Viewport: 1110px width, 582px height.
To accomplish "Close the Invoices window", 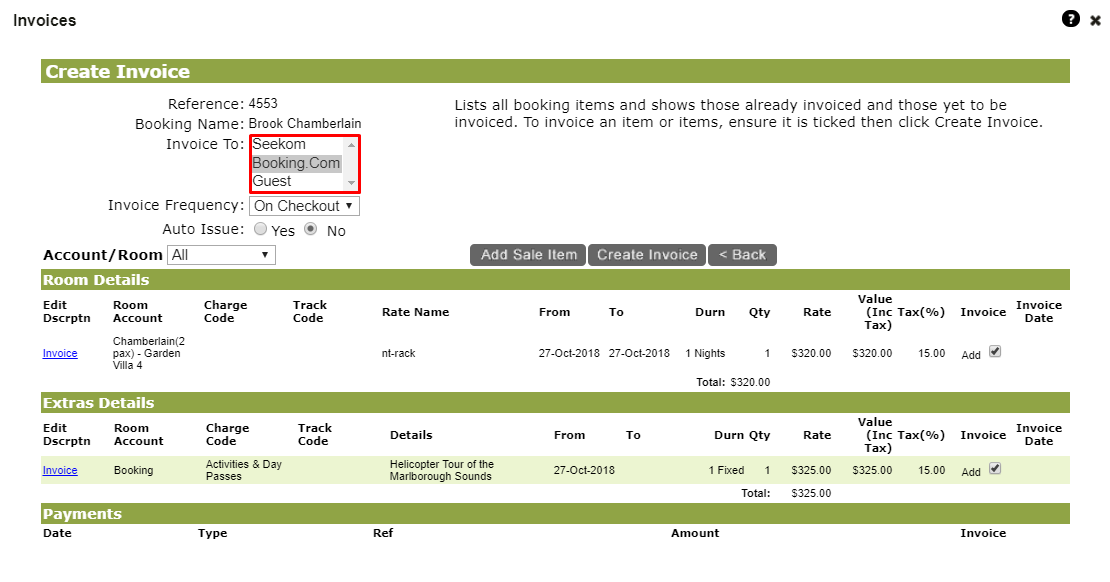I will coord(1096,19).
